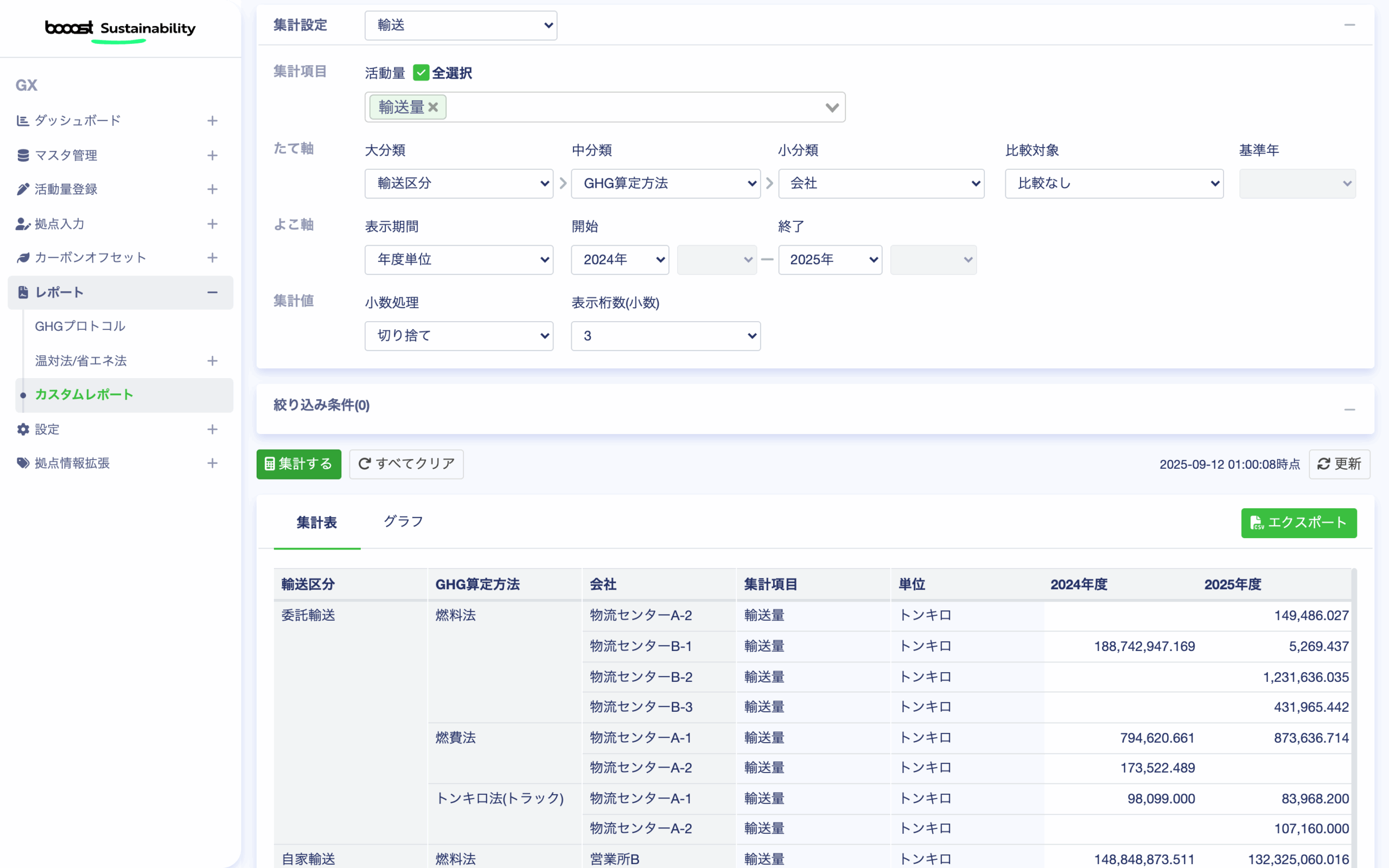Uncheck the 全選択 checkbox
This screenshot has width=1389, height=868.
coord(420,73)
